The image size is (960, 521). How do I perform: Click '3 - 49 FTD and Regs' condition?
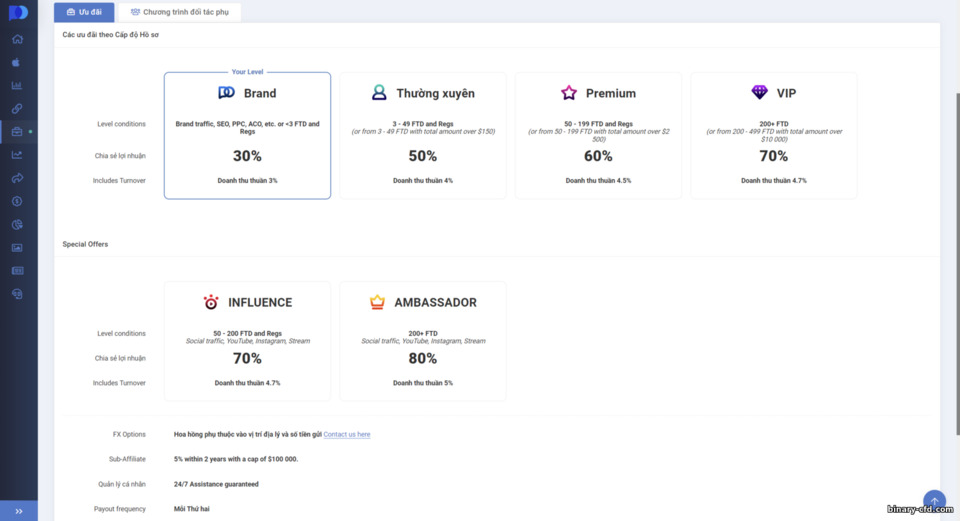(423, 124)
